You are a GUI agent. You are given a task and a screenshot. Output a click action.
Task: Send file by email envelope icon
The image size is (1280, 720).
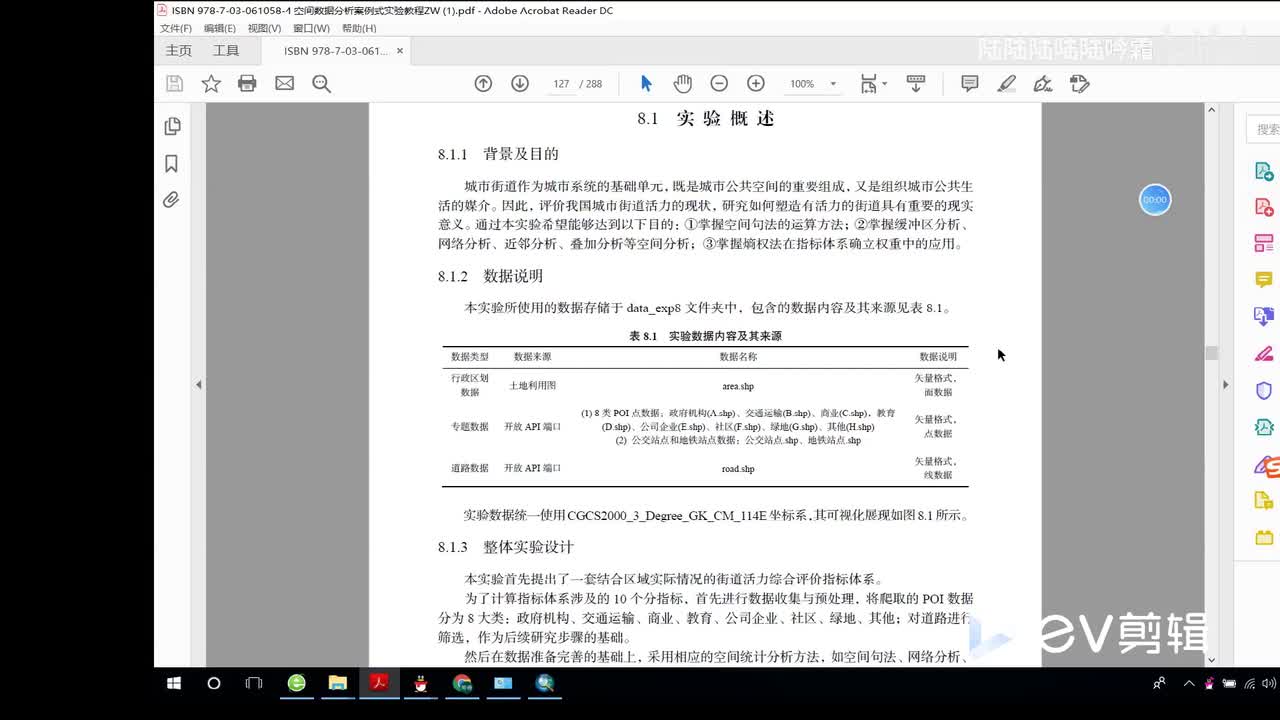click(x=285, y=84)
